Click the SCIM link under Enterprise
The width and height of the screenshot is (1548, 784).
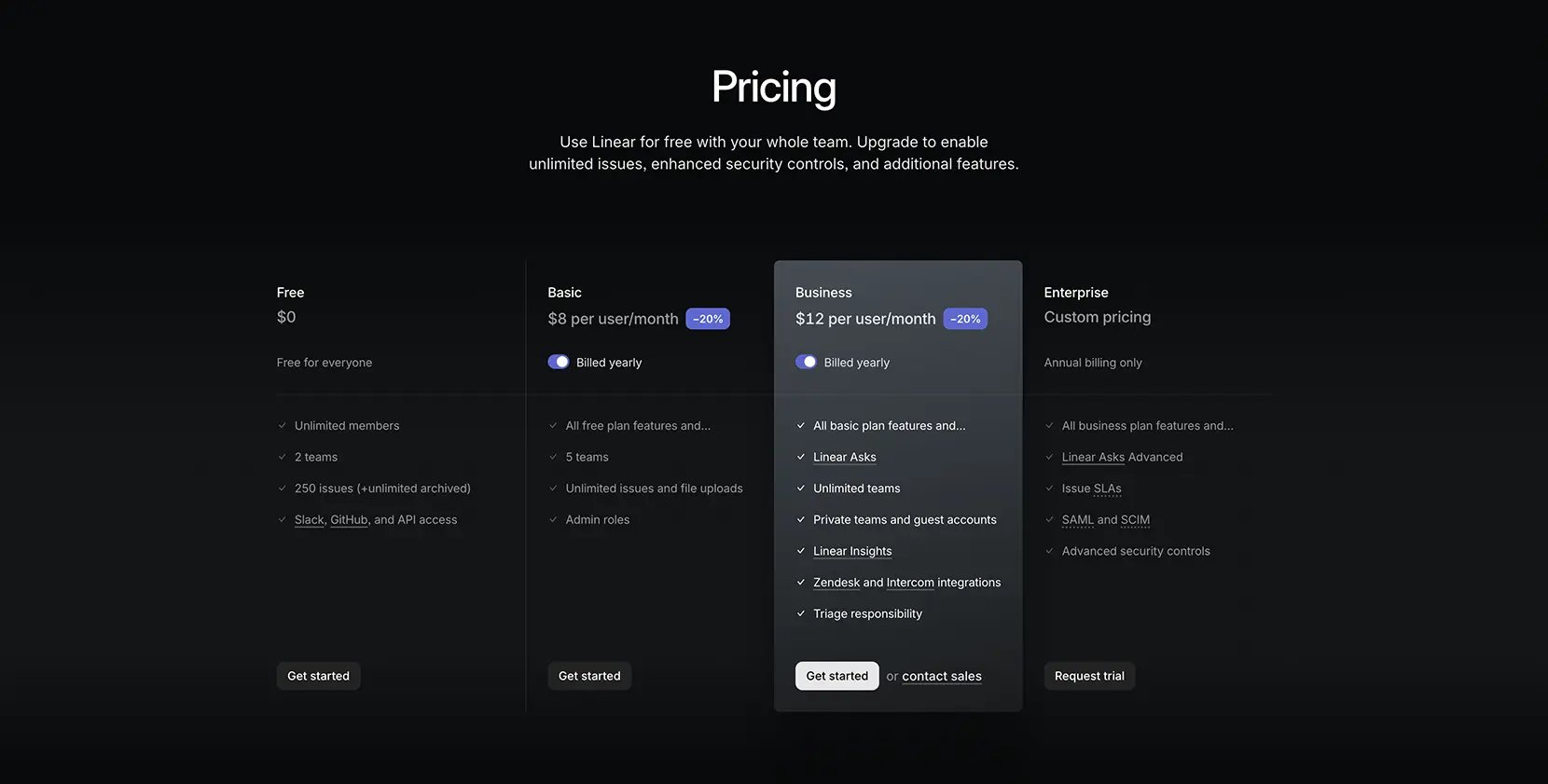1136,520
